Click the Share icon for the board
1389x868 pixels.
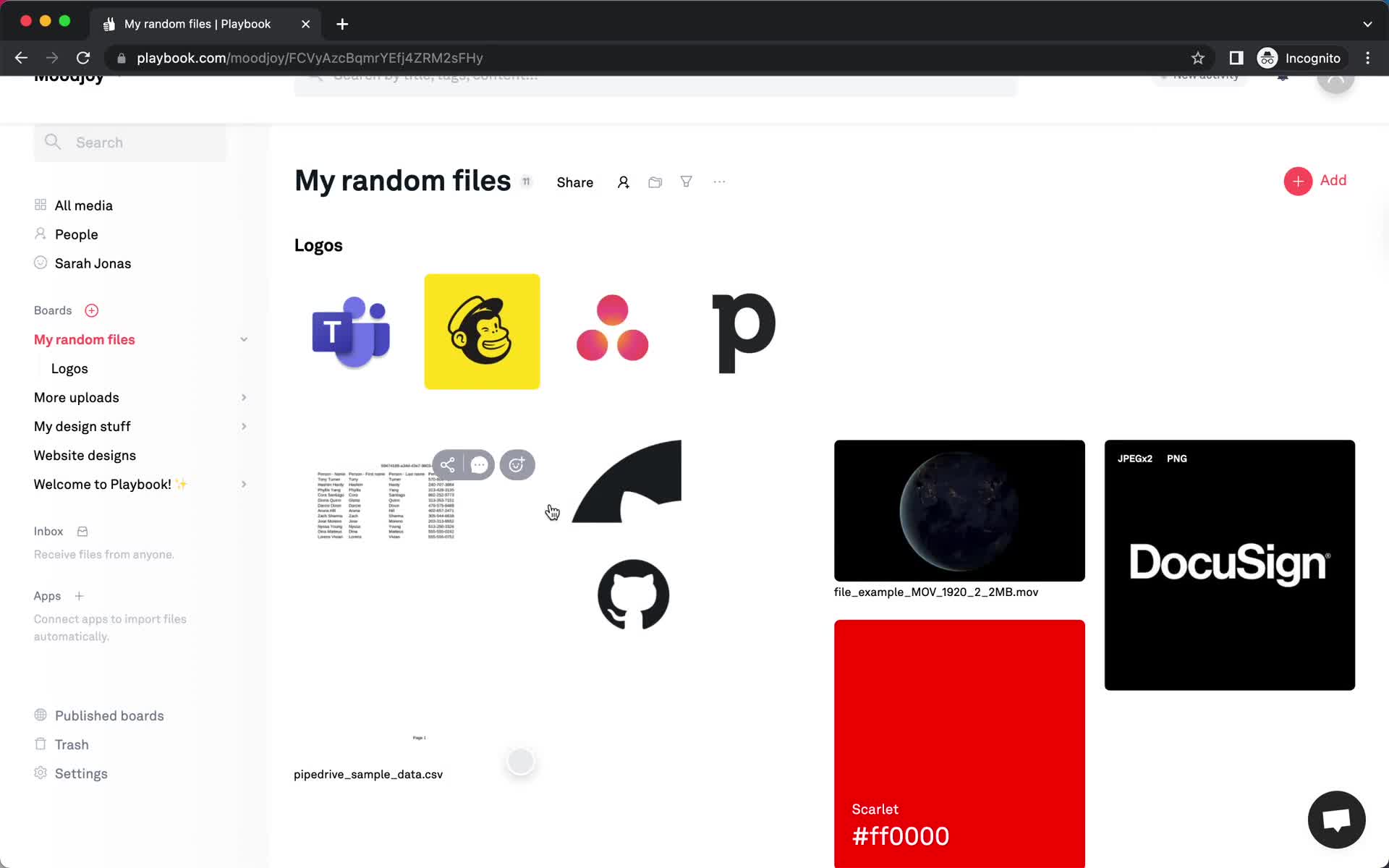coord(575,182)
